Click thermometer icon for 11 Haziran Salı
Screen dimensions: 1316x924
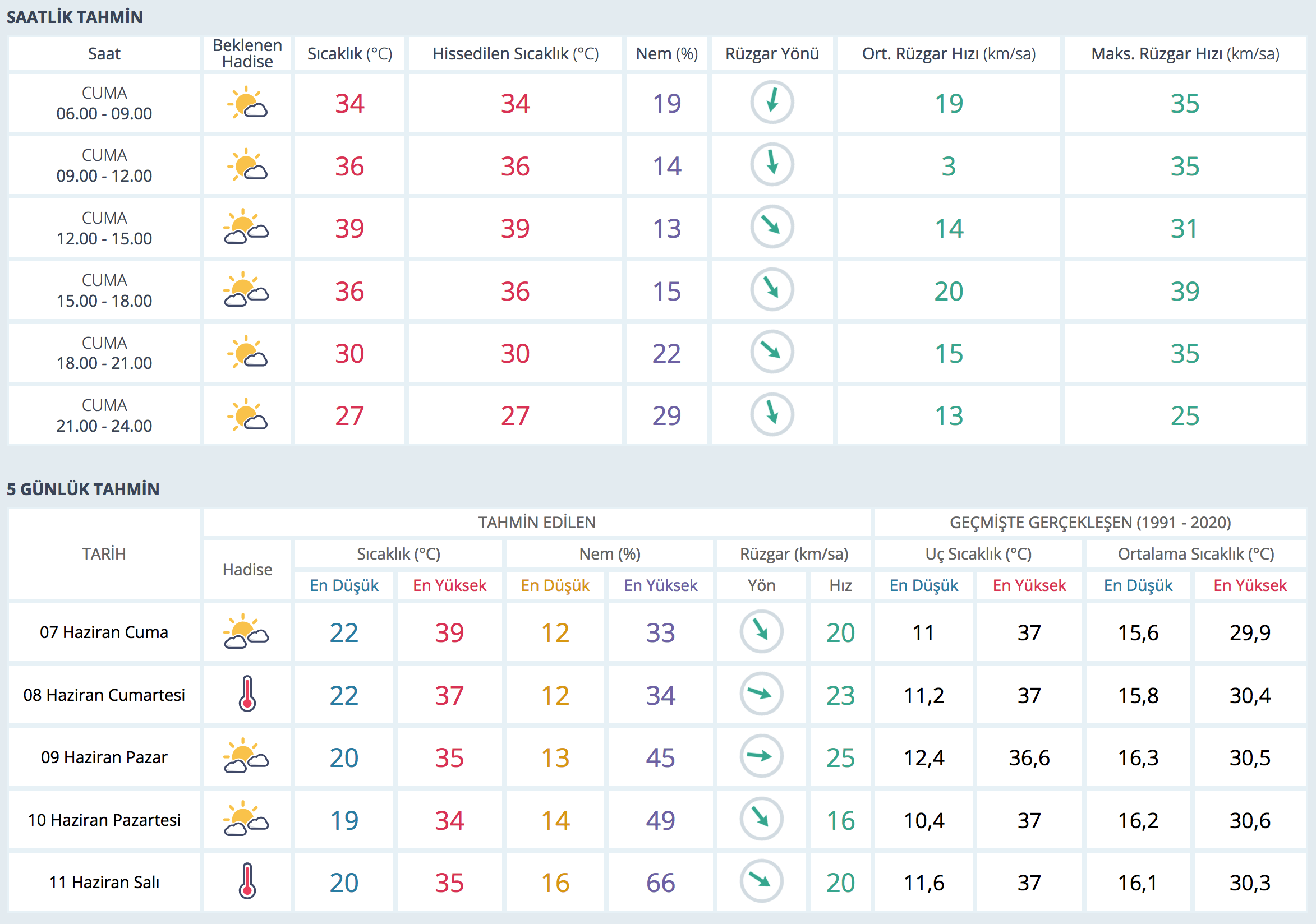point(247,881)
